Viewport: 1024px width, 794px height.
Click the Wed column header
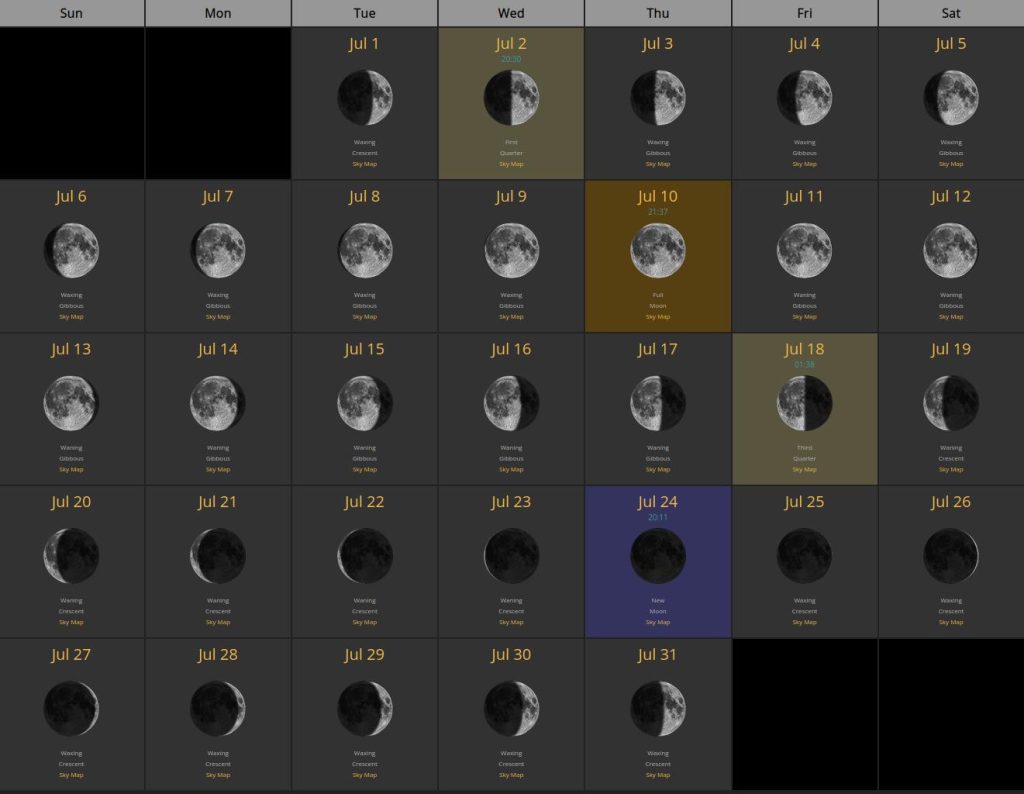(511, 13)
